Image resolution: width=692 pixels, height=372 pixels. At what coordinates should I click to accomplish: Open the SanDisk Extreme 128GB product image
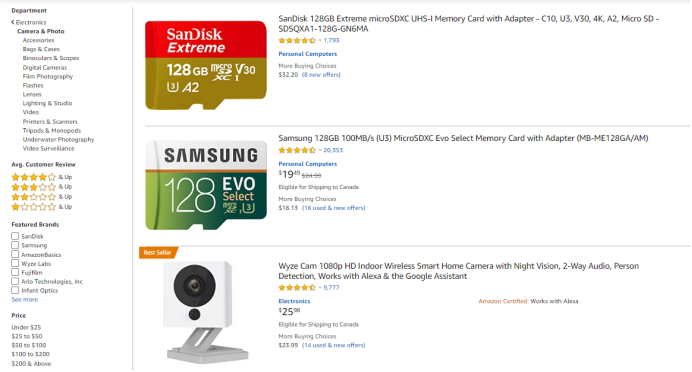click(x=206, y=65)
